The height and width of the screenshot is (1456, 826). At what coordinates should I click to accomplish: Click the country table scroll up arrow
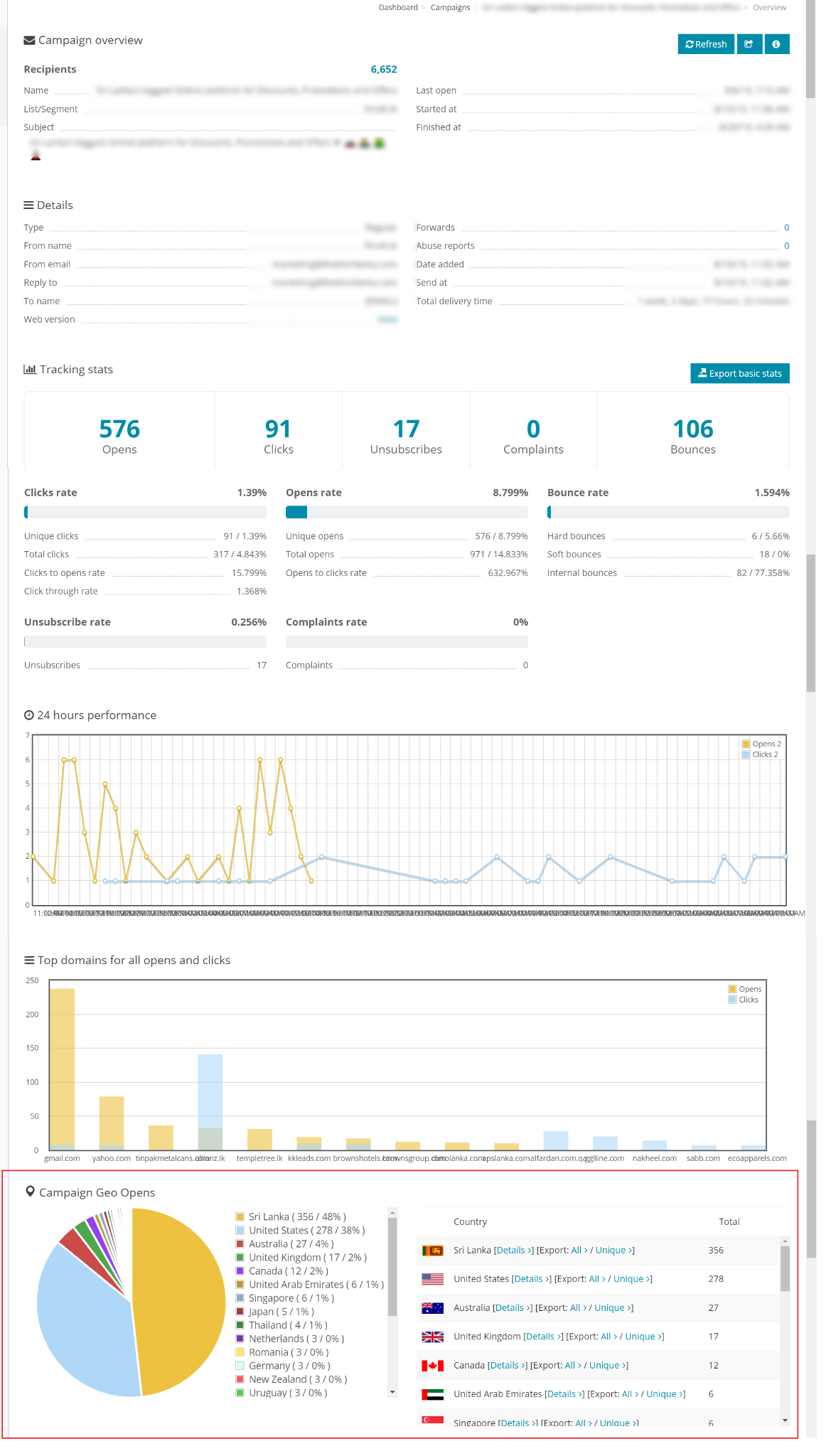[785, 1241]
